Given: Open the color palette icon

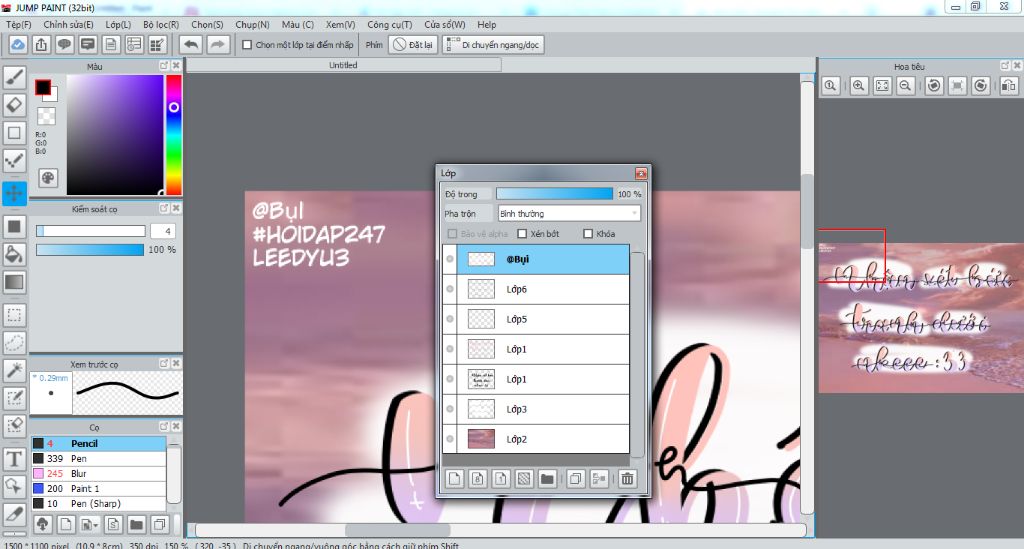Looking at the screenshot, I should pos(48,178).
